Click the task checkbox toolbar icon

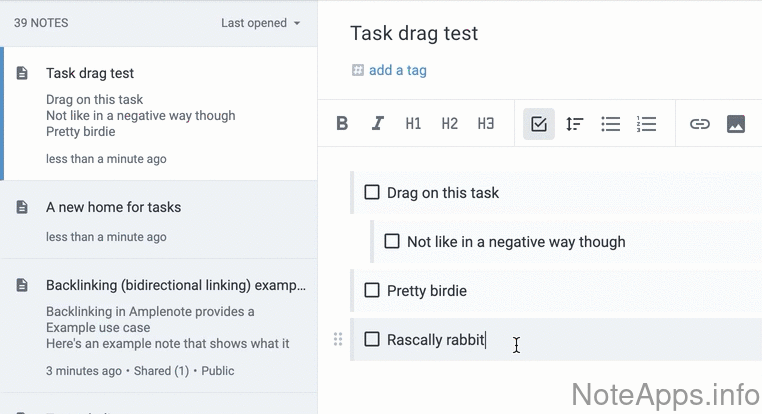point(539,124)
